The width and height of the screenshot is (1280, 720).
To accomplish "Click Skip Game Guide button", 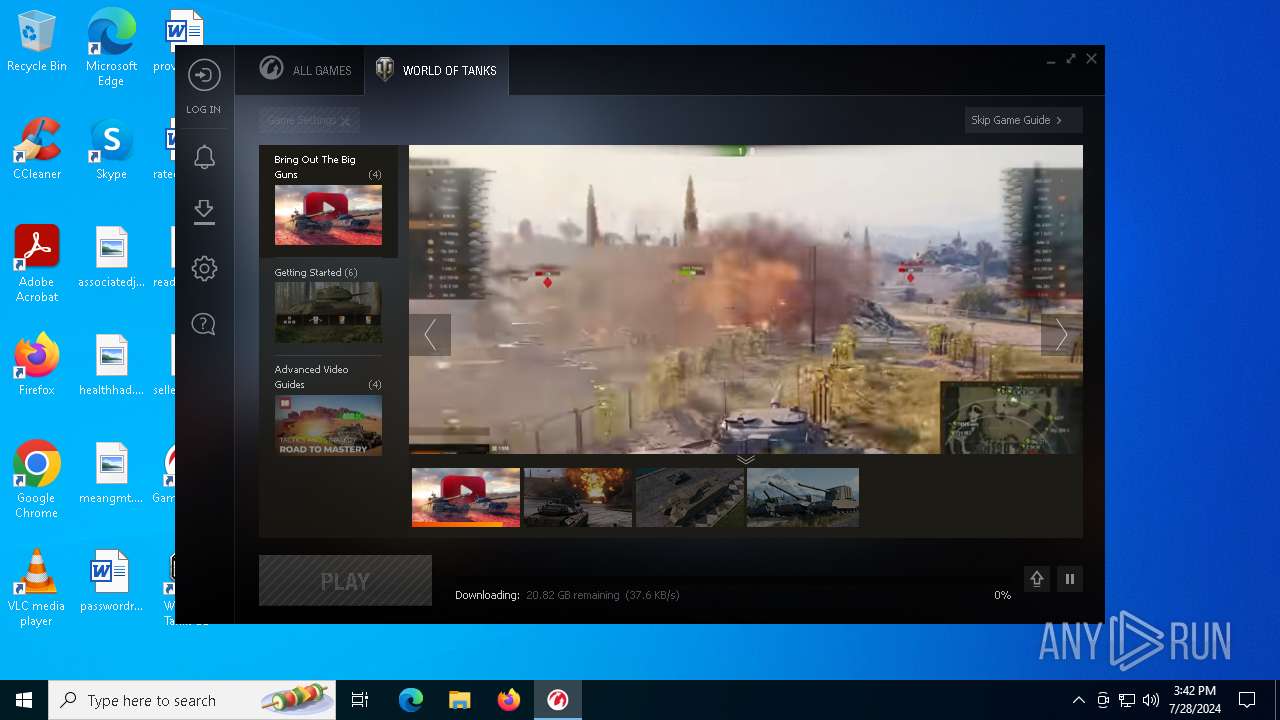I will point(1023,120).
